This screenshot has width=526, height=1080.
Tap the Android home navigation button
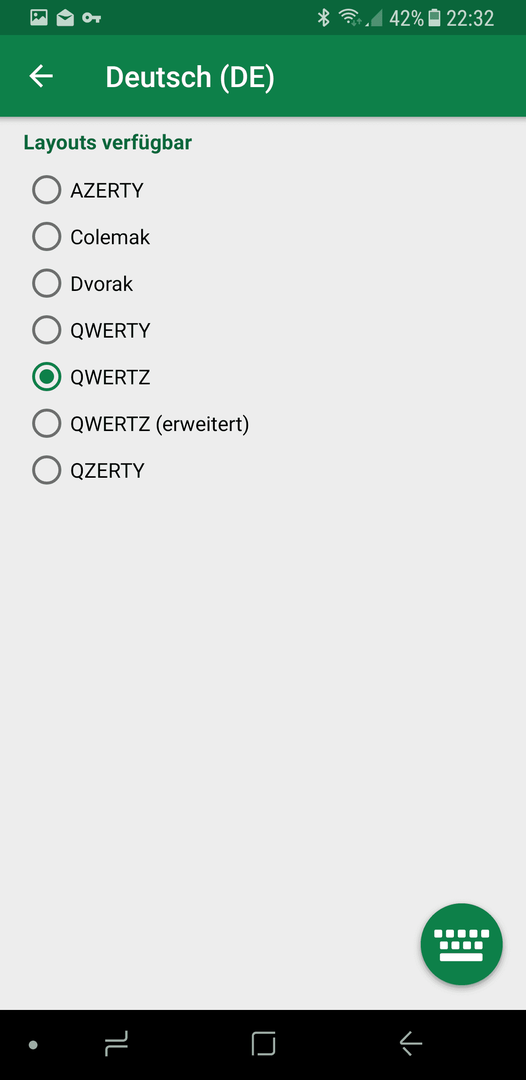click(263, 1044)
